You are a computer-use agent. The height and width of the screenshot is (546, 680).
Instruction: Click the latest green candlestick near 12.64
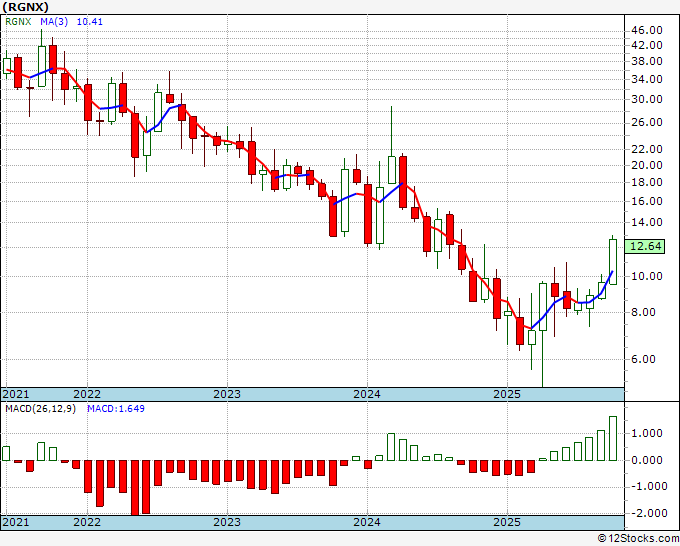tap(613, 262)
